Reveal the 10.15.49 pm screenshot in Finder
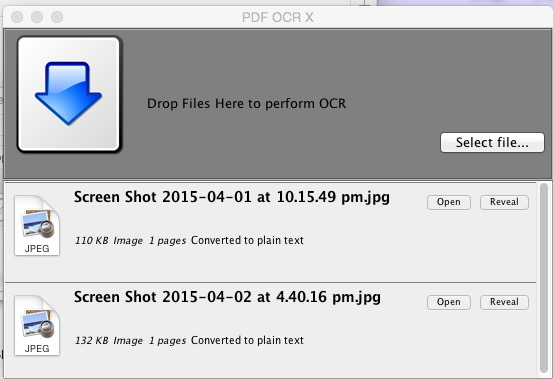 point(504,202)
